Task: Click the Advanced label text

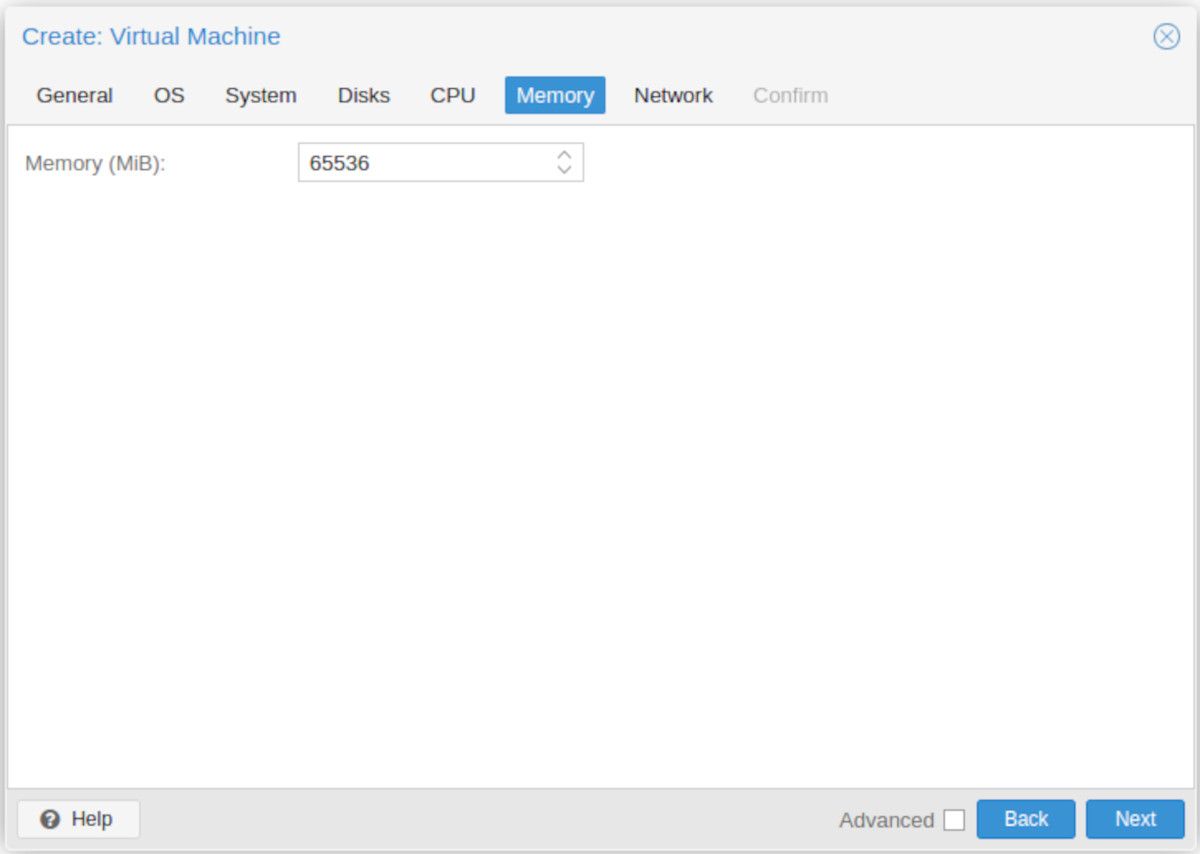Action: pyautogui.click(x=886, y=820)
